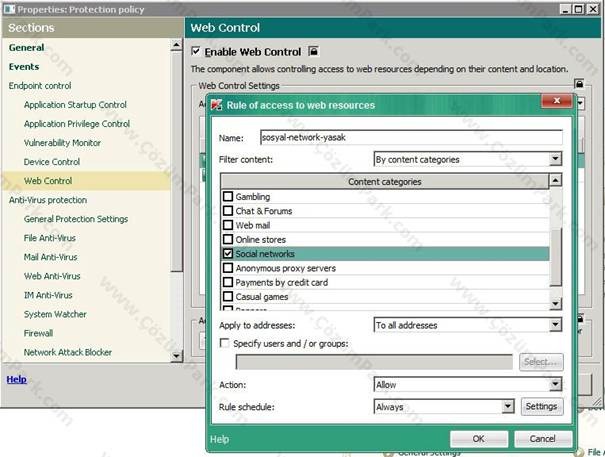Click OK in the rule dialog
The height and width of the screenshot is (457, 605).
[x=478, y=439]
